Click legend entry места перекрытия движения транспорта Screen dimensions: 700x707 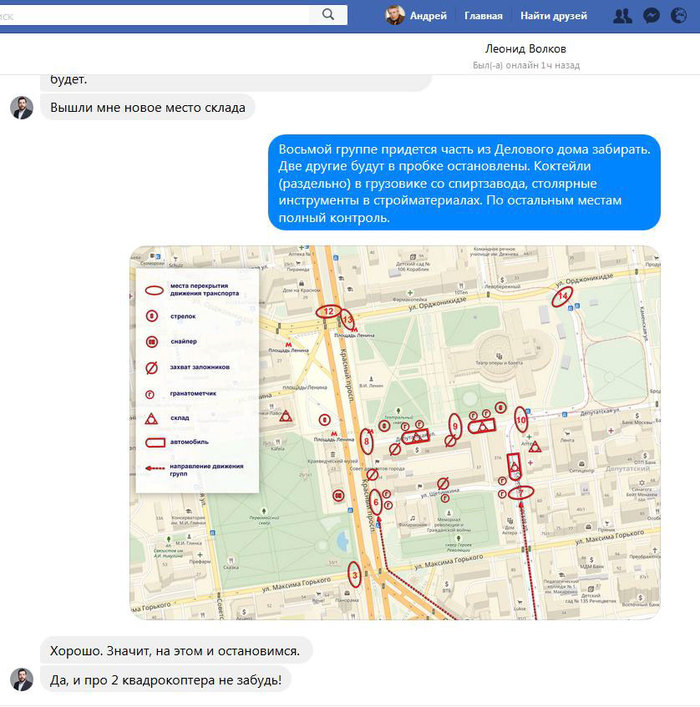point(192,289)
